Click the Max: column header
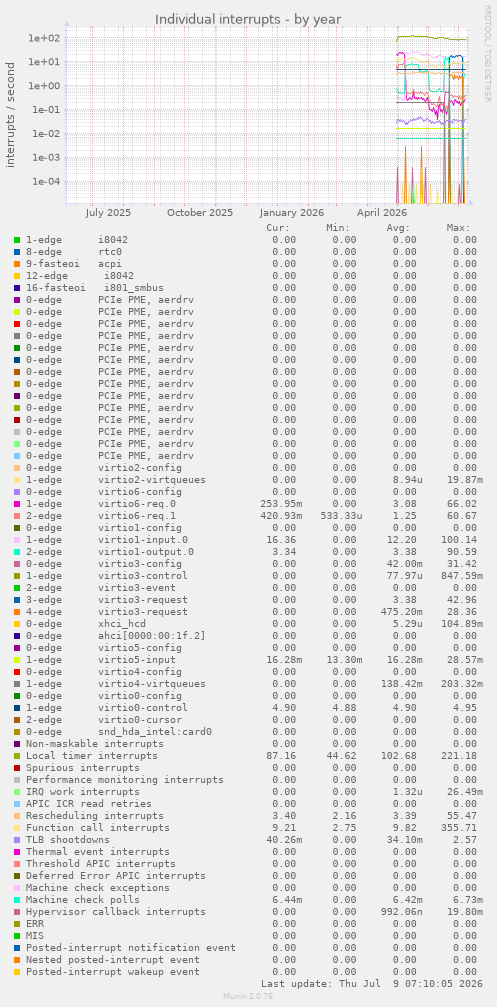This screenshot has height=1007, width=497. coord(458,228)
